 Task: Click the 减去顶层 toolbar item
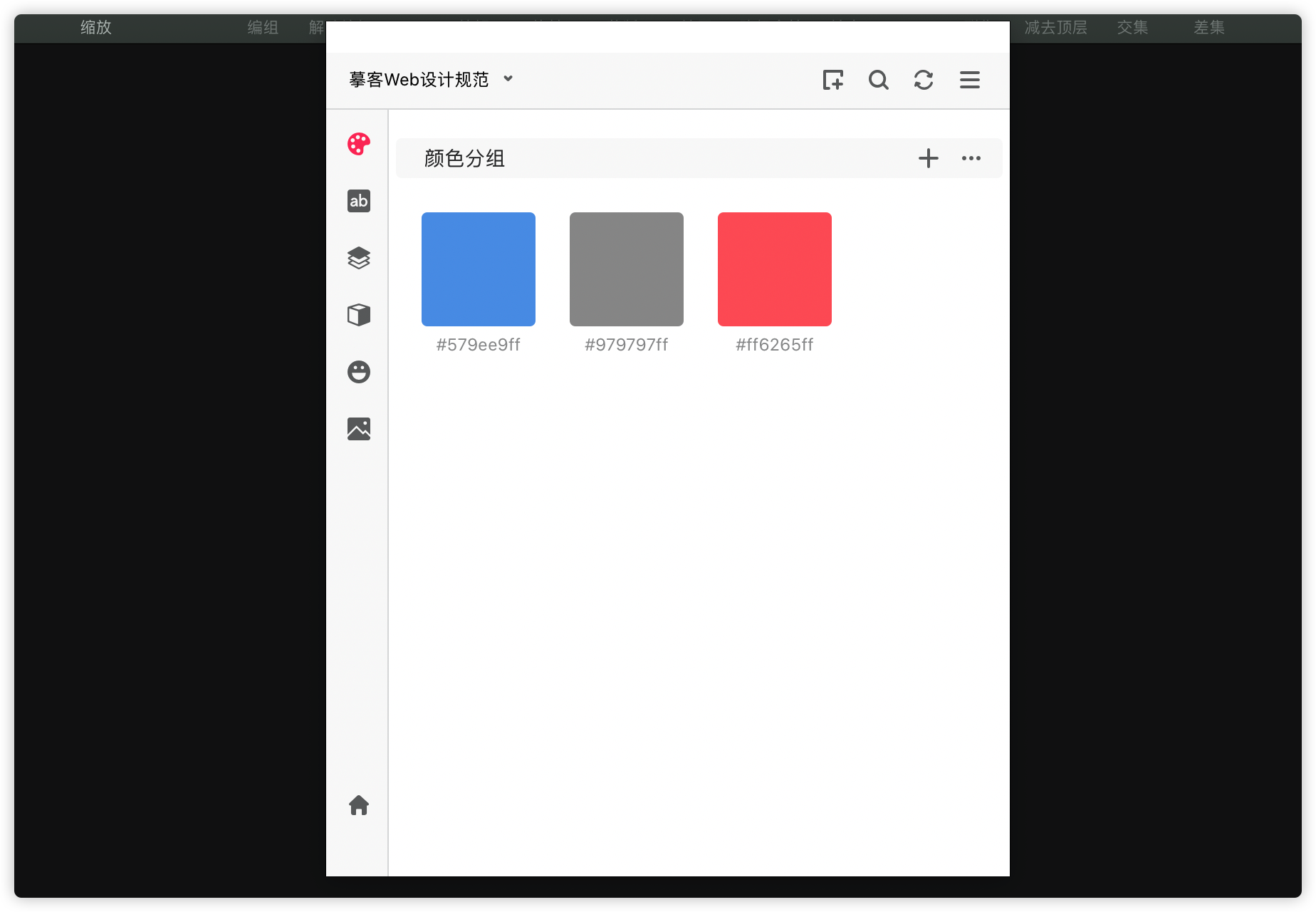click(x=1055, y=28)
